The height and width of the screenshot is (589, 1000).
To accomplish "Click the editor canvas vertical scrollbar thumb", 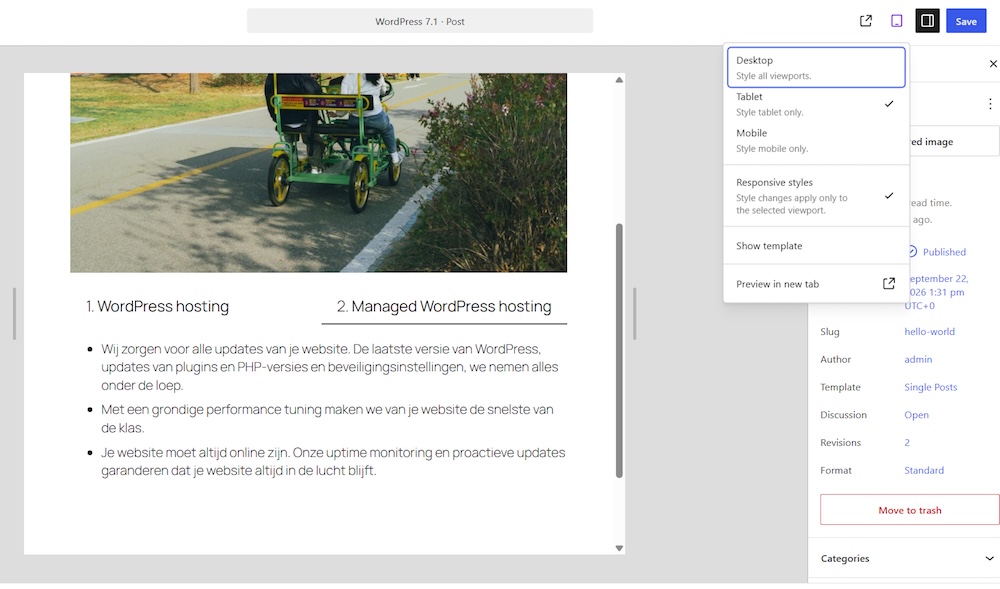I will (619, 350).
